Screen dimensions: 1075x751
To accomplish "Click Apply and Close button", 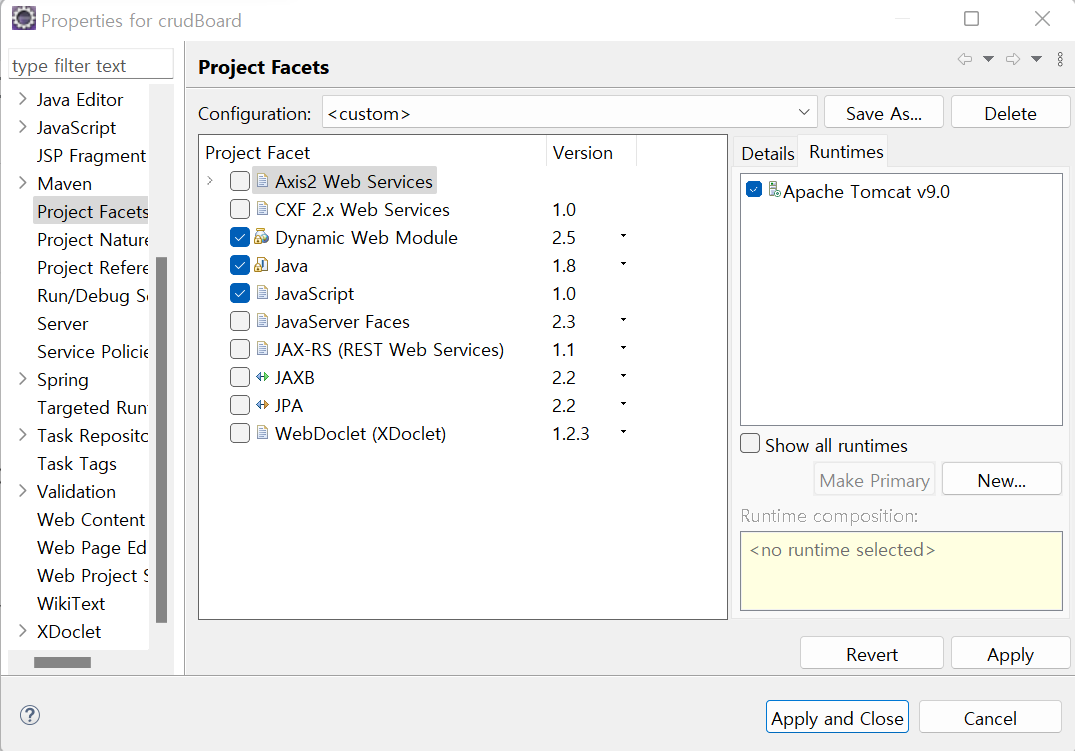I will (x=837, y=717).
